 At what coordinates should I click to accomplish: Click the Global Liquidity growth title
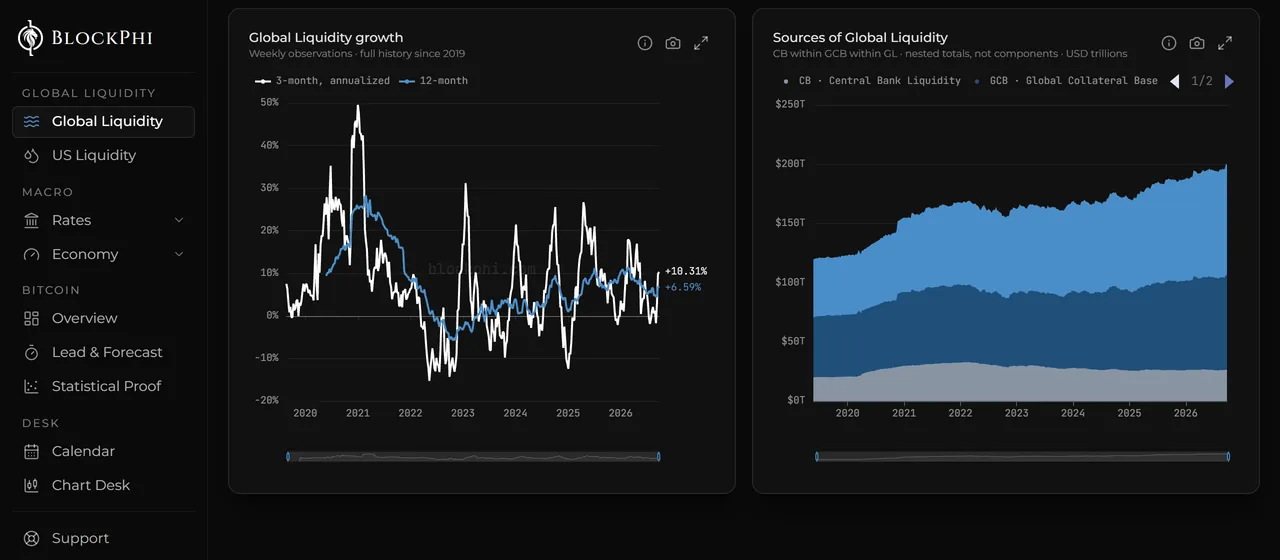pyautogui.click(x=326, y=38)
